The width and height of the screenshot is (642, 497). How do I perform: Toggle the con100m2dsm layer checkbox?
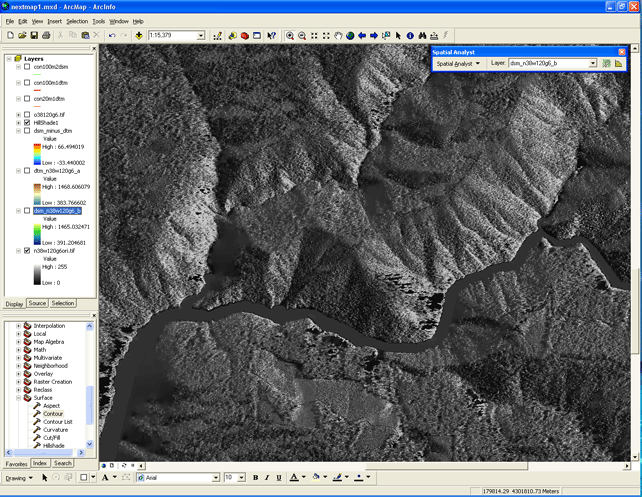[x=27, y=67]
